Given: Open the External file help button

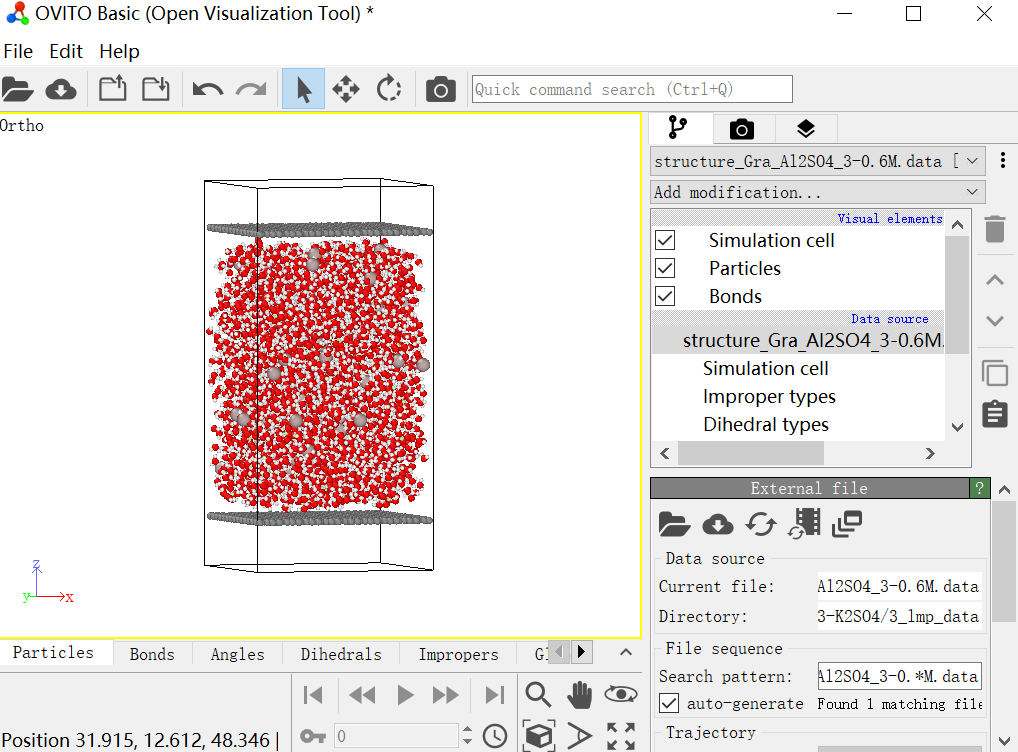Looking at the screenshot, I should tap(979, 488).
